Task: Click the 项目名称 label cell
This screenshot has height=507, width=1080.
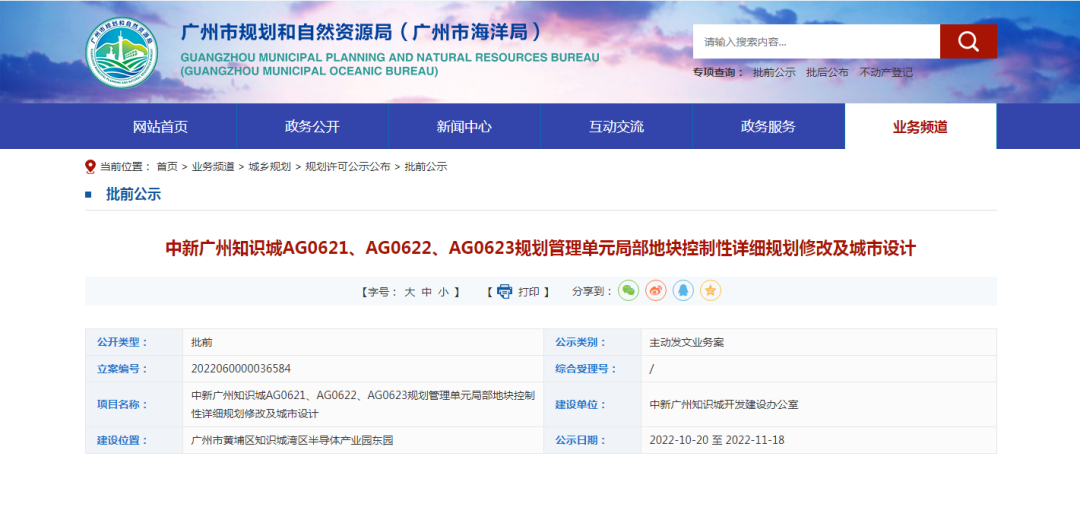Action: (134, 404)
